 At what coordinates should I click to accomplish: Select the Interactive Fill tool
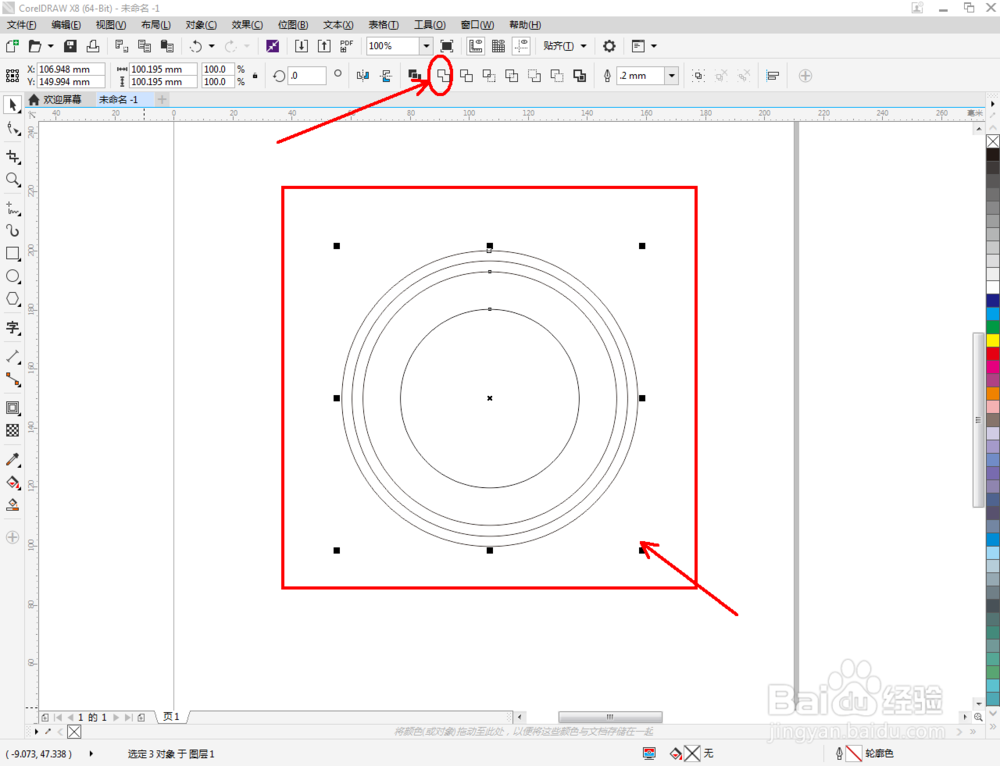(x=13, y=482)
